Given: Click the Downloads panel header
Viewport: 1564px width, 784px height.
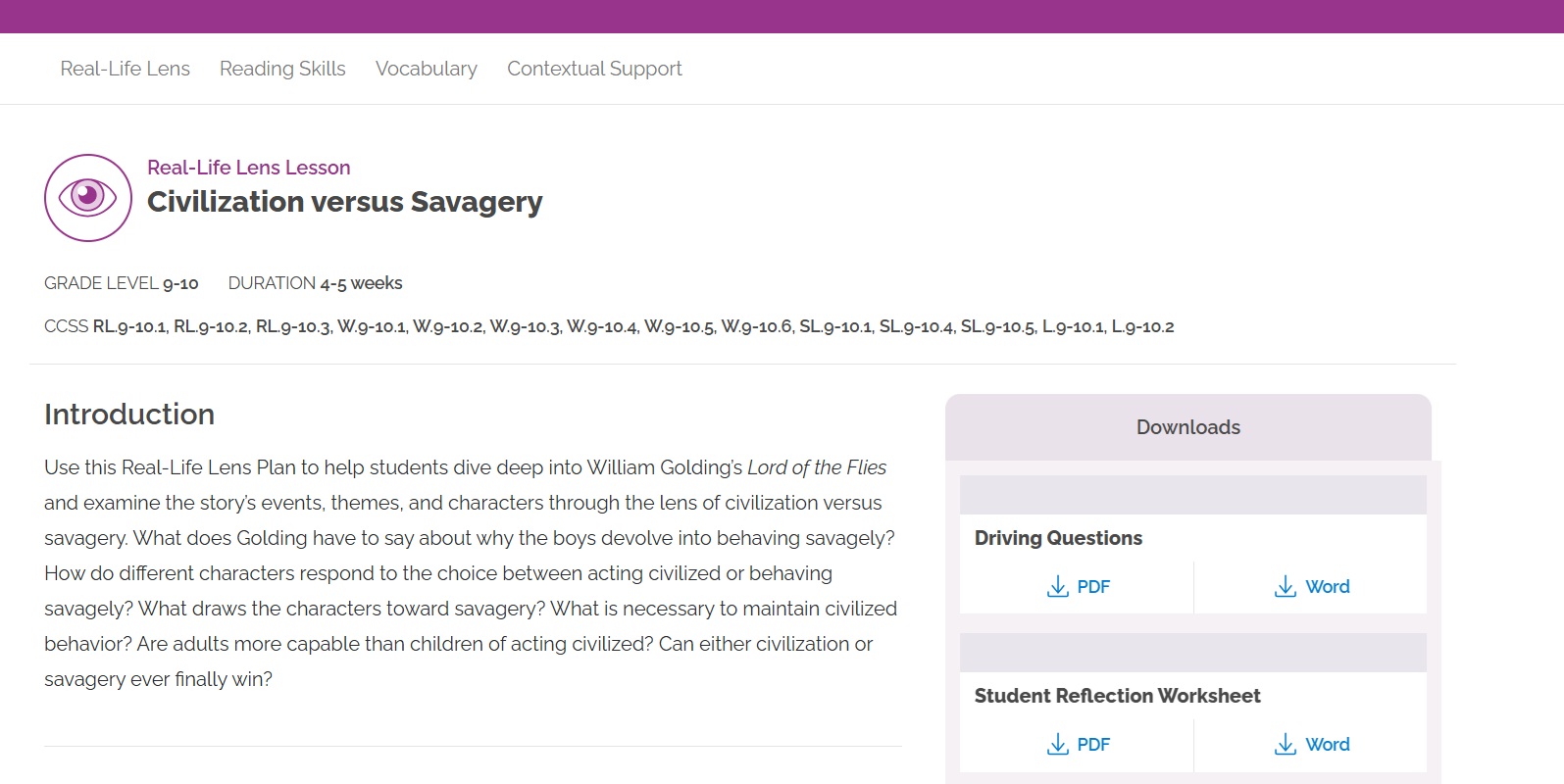Looking at the screenshot, I should 1187,427.
